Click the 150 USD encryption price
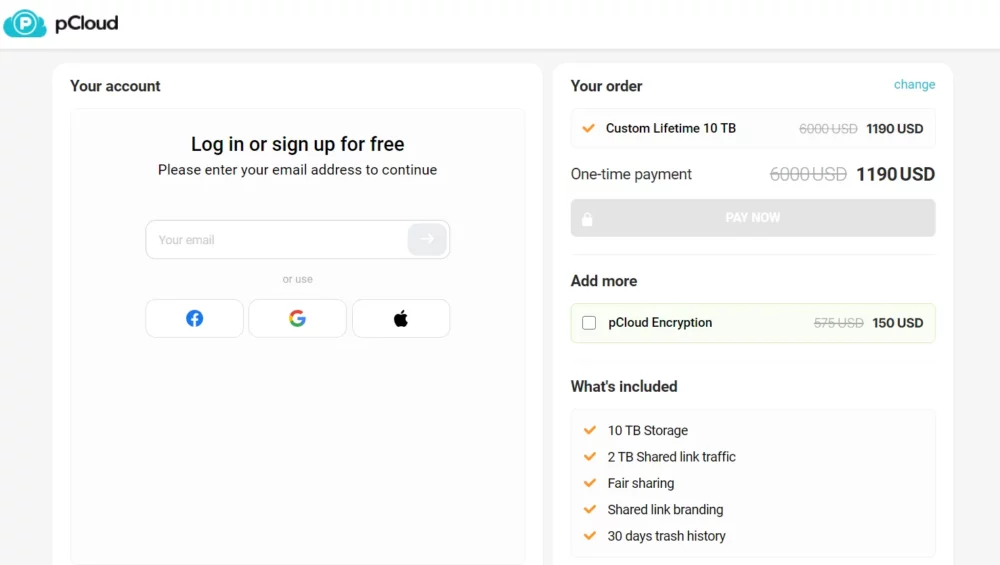Viewport: 1000px width, 565px height. click(x=897, y=323)
